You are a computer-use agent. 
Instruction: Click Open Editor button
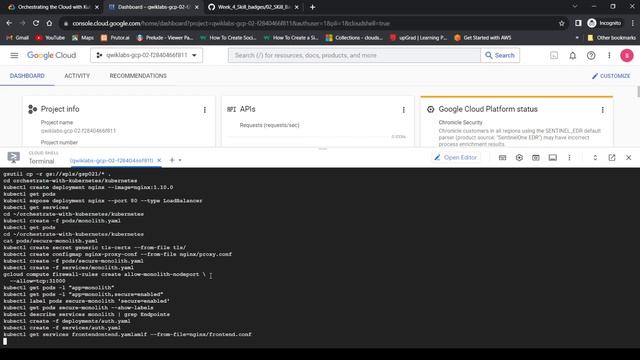456,157
